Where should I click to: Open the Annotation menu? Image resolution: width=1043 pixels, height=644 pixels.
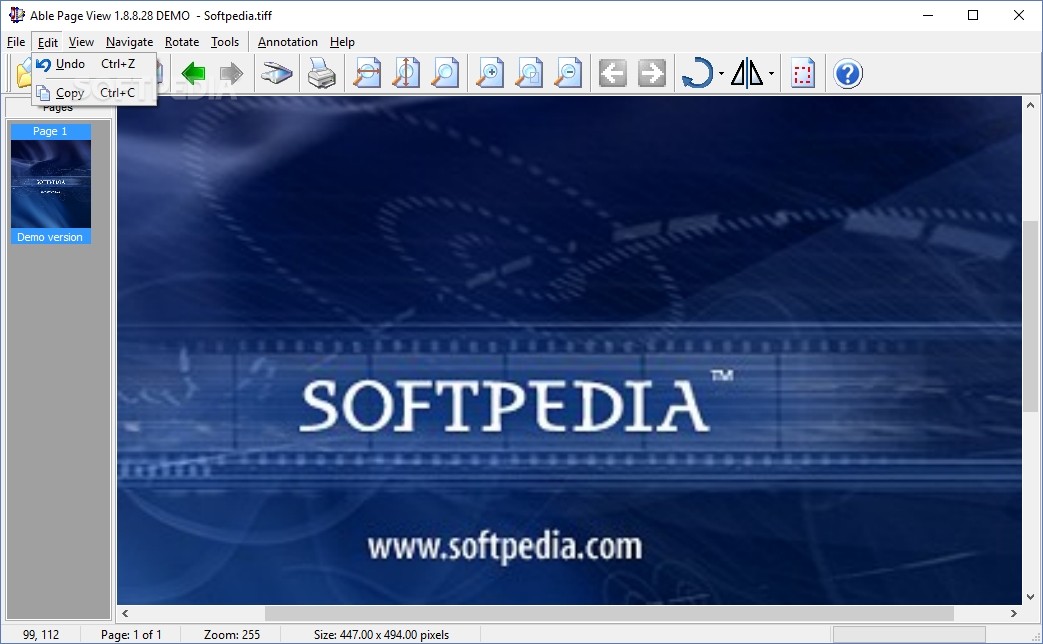click(287, 42)
